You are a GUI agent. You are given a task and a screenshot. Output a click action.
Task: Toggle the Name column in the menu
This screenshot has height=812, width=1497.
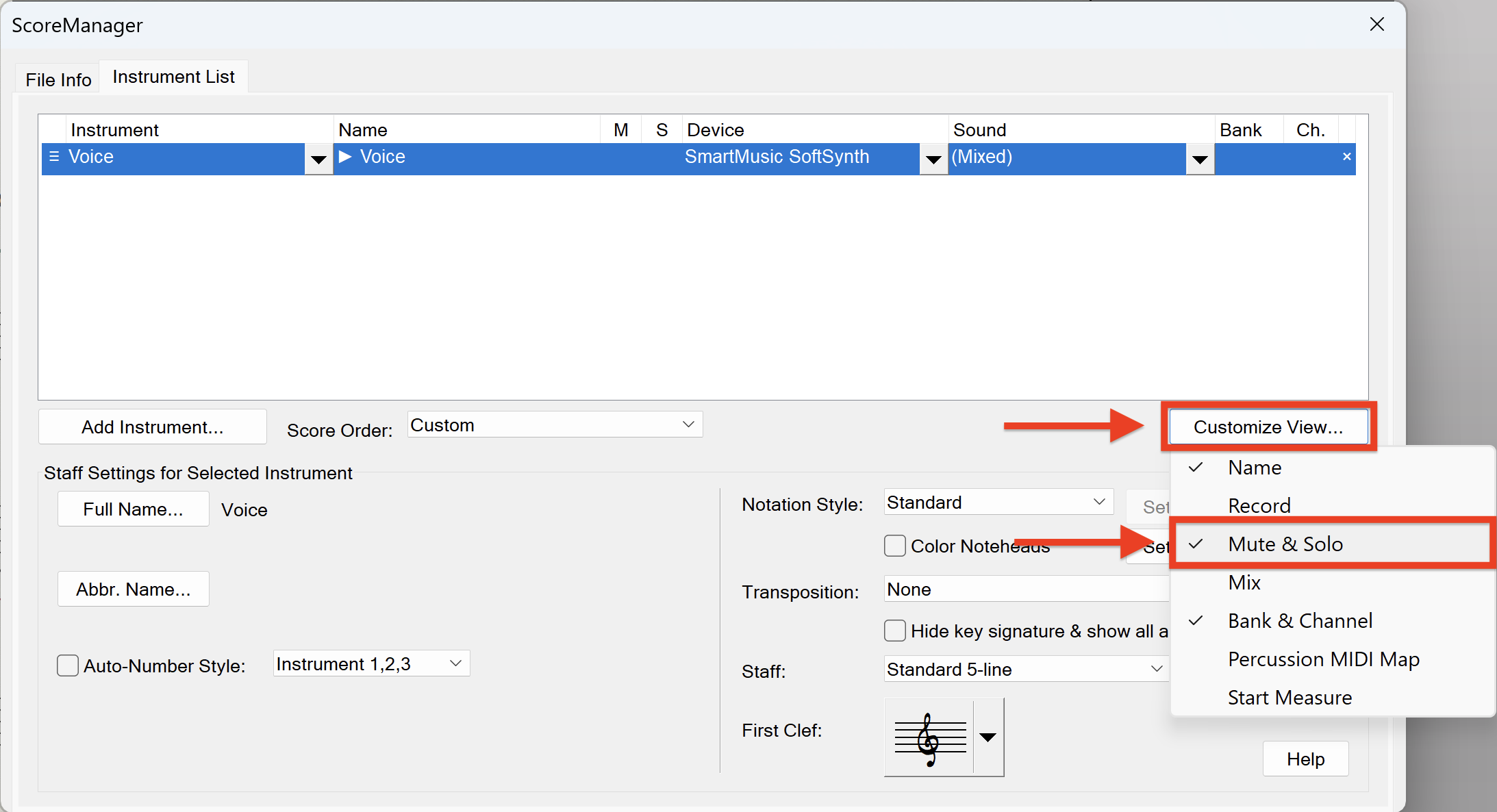tap(1332, 468)
